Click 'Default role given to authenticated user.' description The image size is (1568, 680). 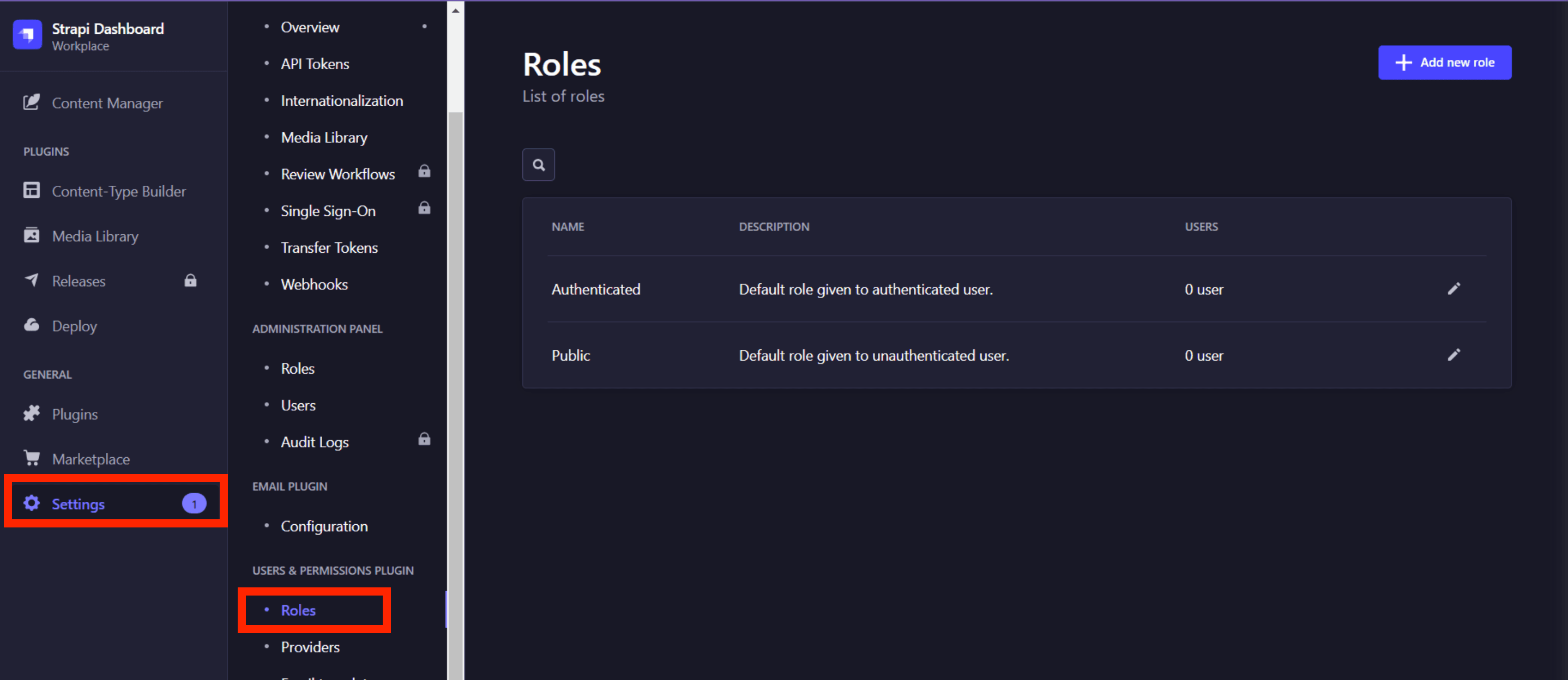pyautogui.click(x=866, y=289)
